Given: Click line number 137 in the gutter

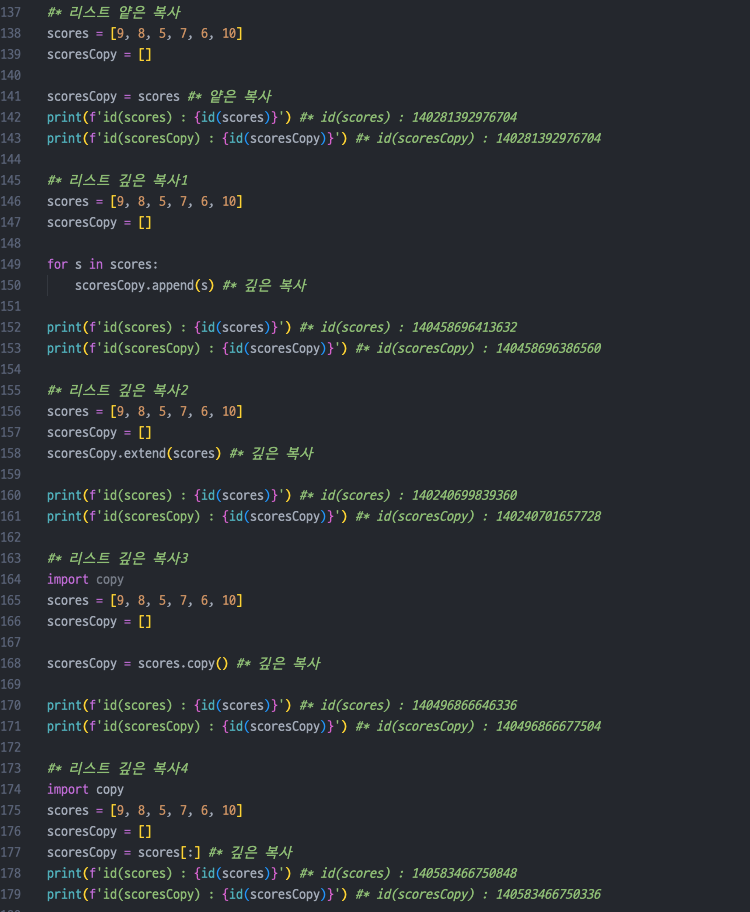Looking at the screenshot, I should click(10, 12).
